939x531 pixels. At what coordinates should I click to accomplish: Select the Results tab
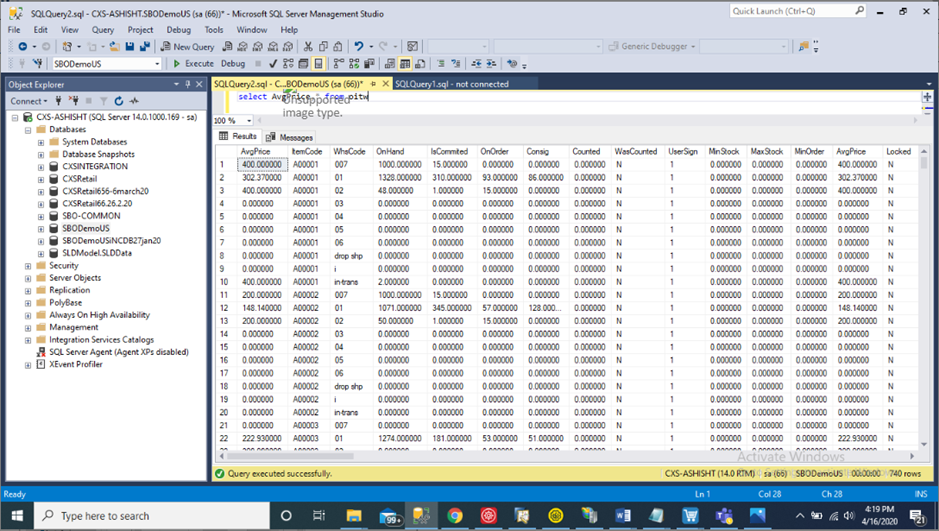tap(238, 136)
